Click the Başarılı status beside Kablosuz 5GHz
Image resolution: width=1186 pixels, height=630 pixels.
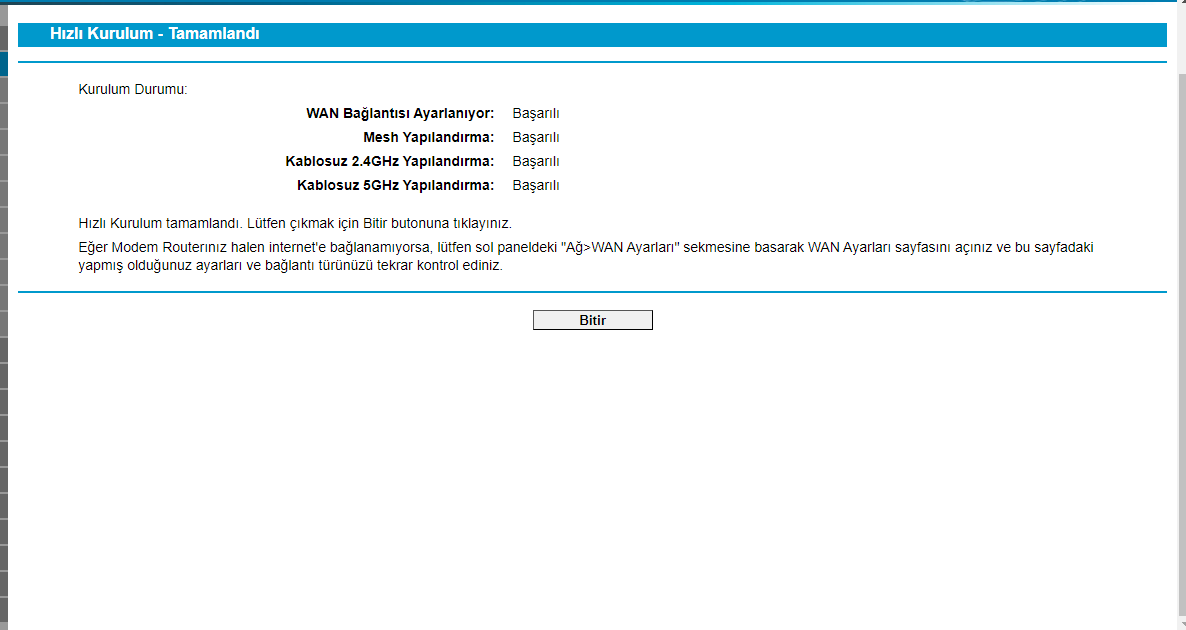[x=536, y=185]
